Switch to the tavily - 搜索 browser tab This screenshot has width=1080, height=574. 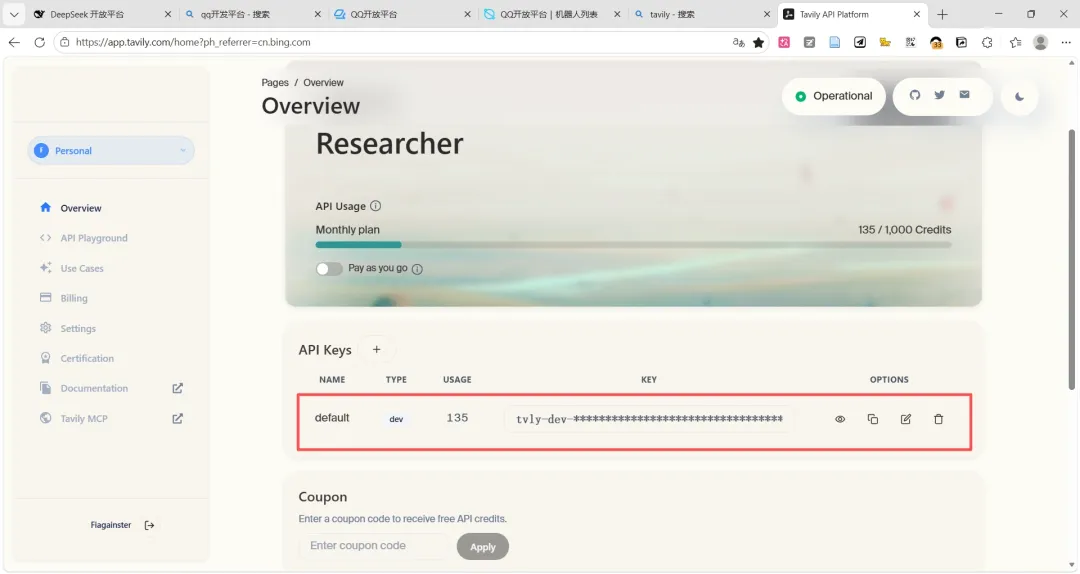click(701, 14)
